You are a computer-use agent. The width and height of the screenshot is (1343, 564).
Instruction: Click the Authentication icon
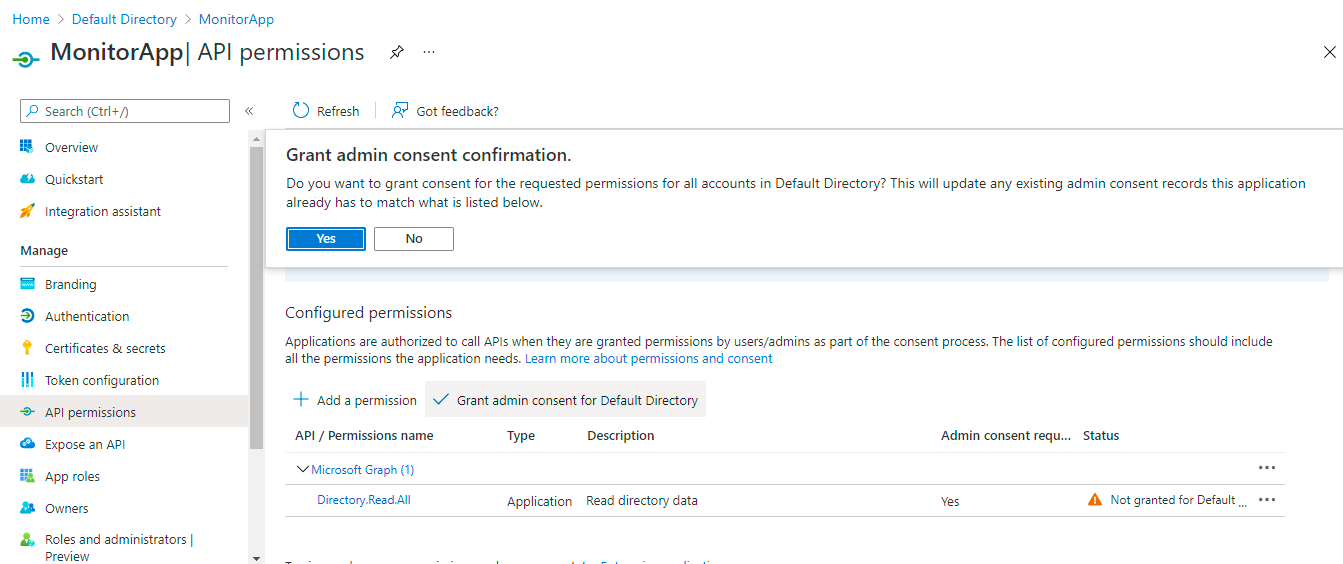27,316
